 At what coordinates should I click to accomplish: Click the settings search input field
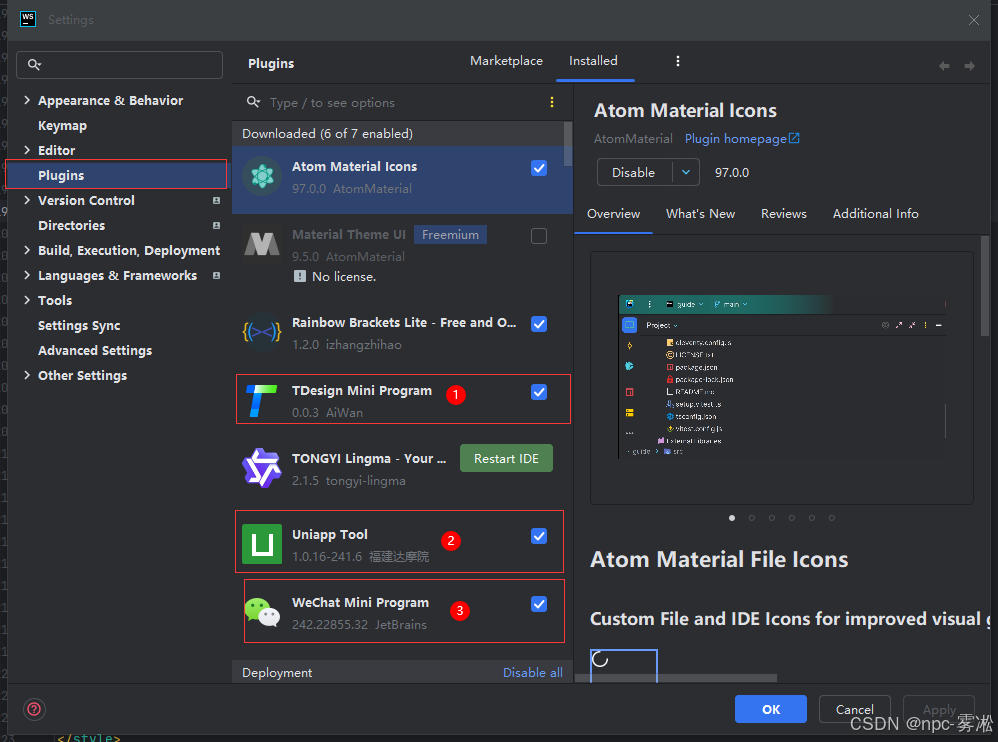[x=120, y=65]
